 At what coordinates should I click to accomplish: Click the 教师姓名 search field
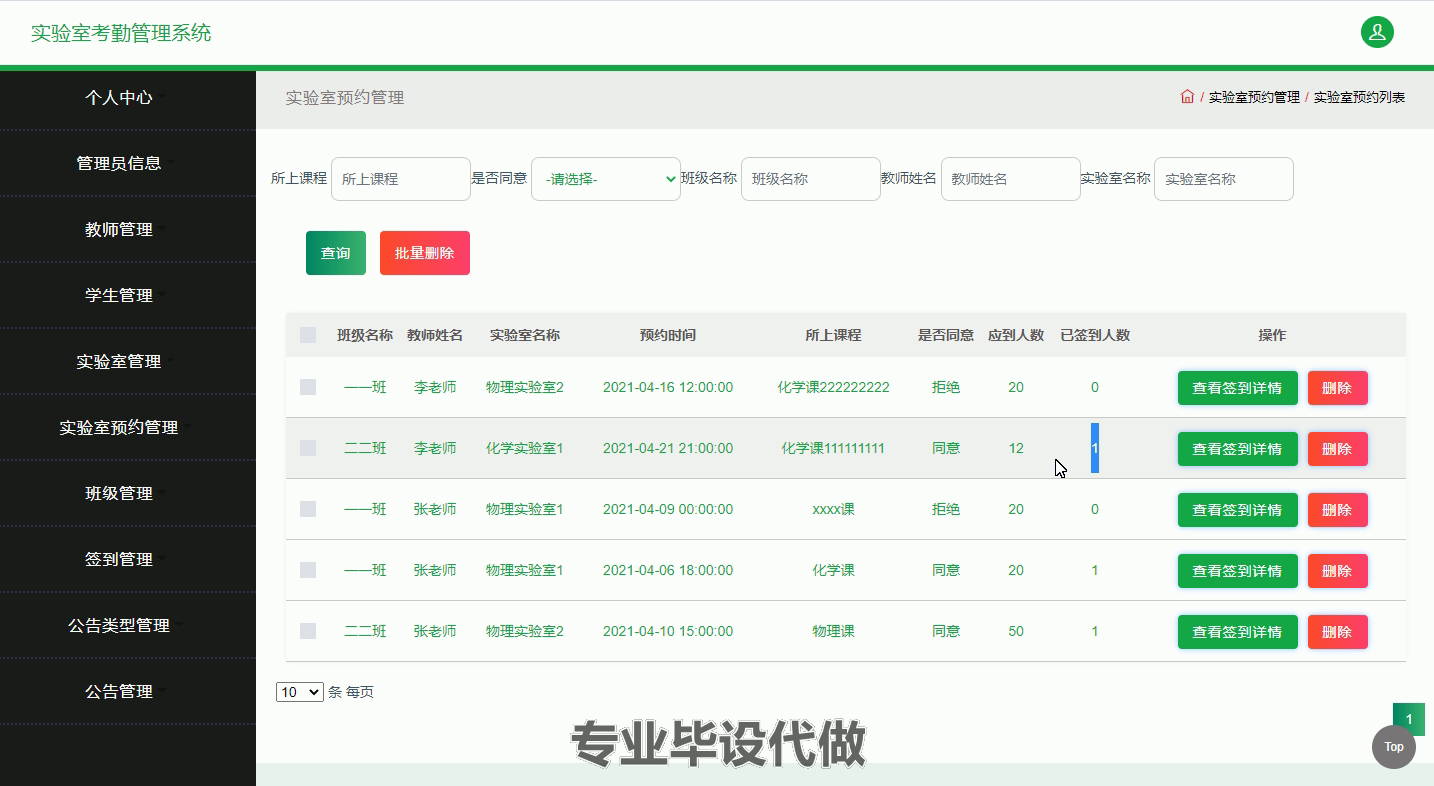1011,179
